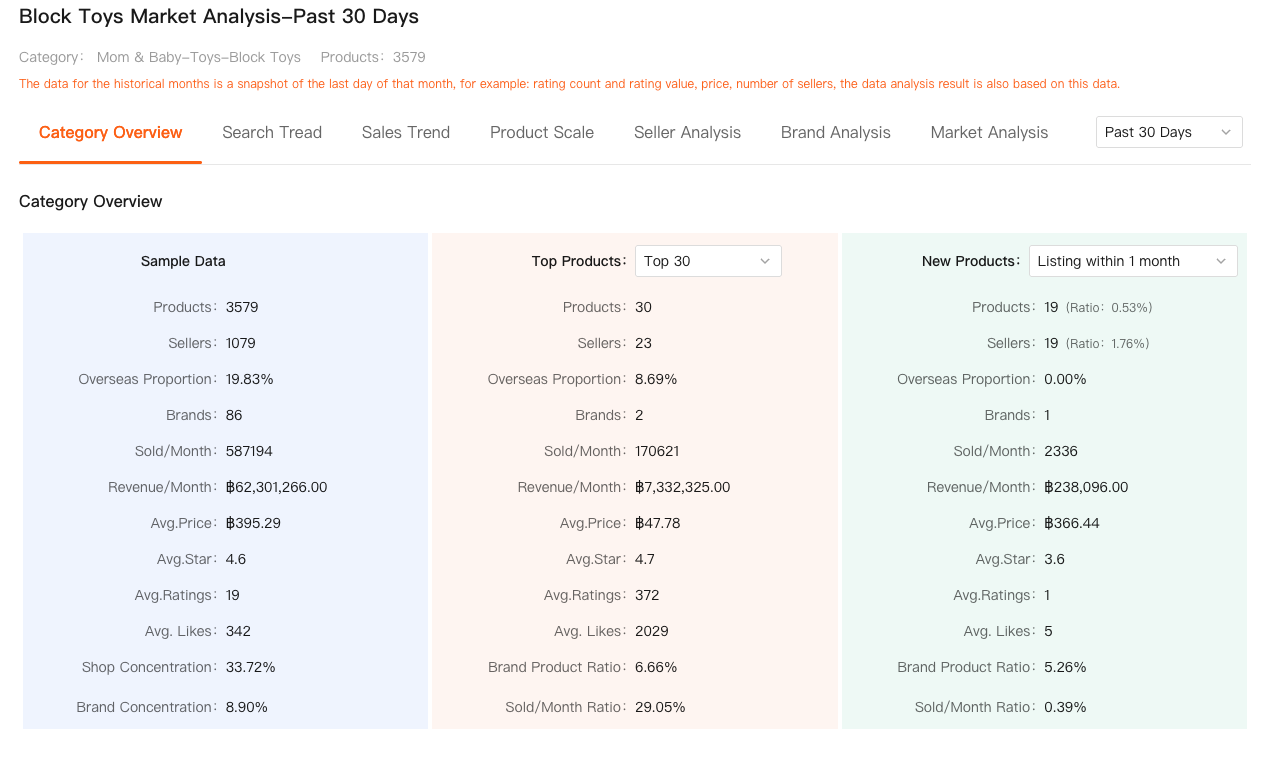
Task: Open the Brand Analysis tab
Action: [835, 132]
